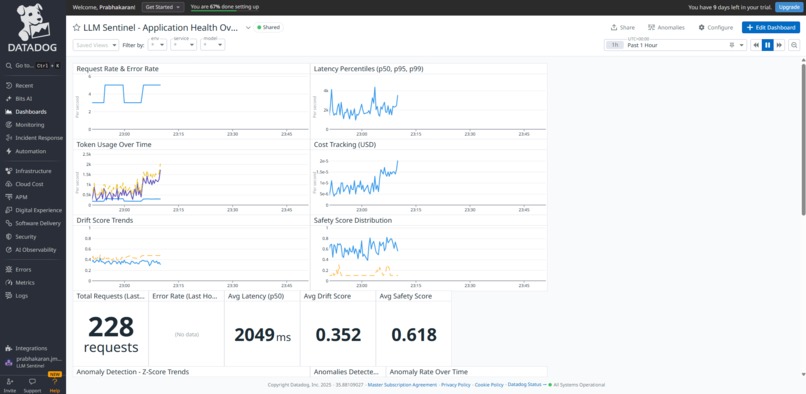This screenshot has height=394, width=806.
Task: Click the calendar pin icon in time picker
Action: (731, 45)
